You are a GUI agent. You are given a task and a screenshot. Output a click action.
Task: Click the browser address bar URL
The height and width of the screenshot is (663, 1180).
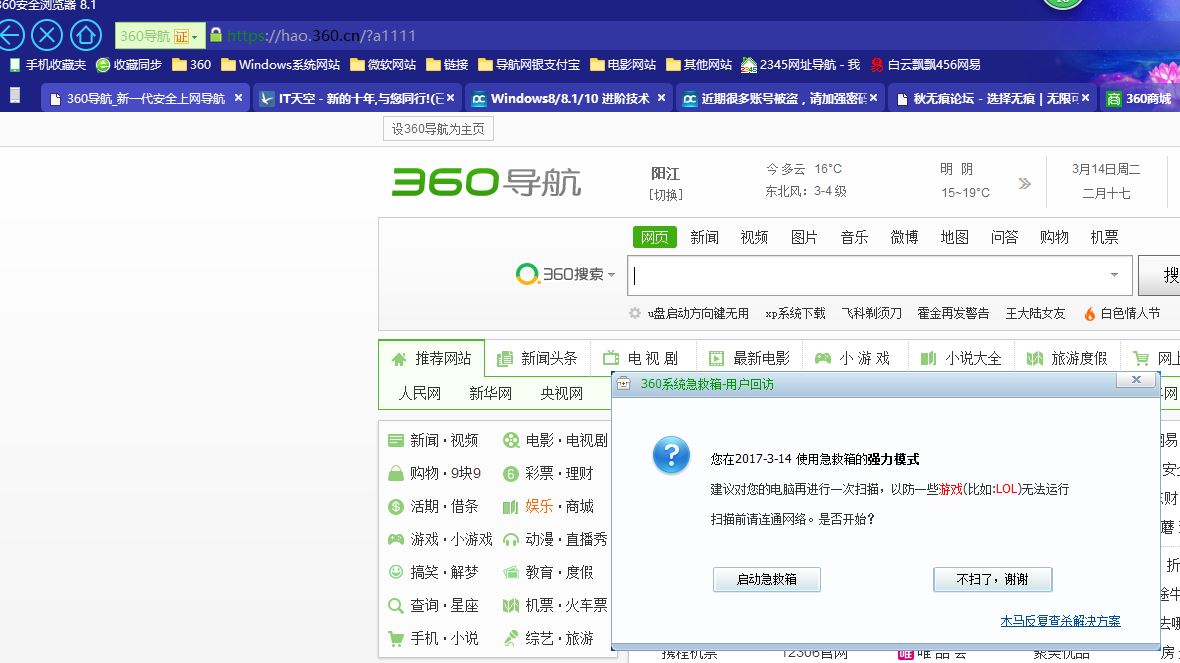click(321, 35)
